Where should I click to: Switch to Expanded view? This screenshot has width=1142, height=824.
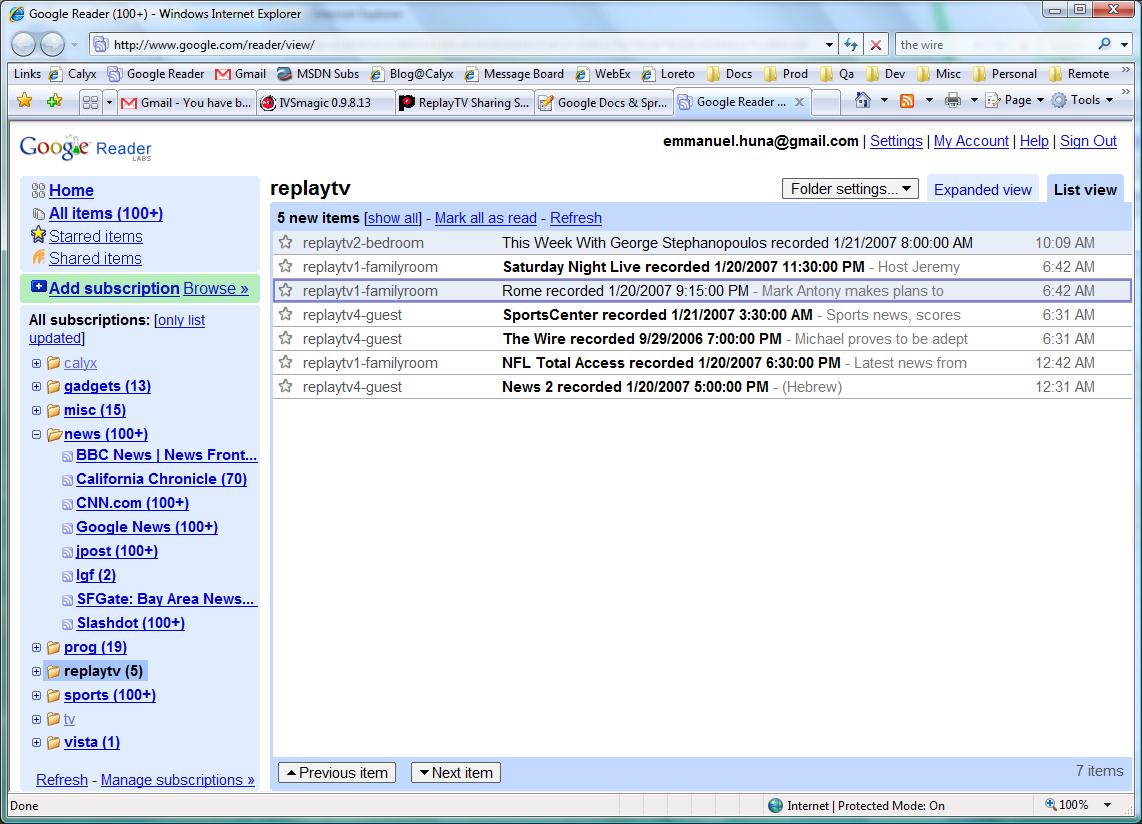pyautogui.click(x=982, y=189)
